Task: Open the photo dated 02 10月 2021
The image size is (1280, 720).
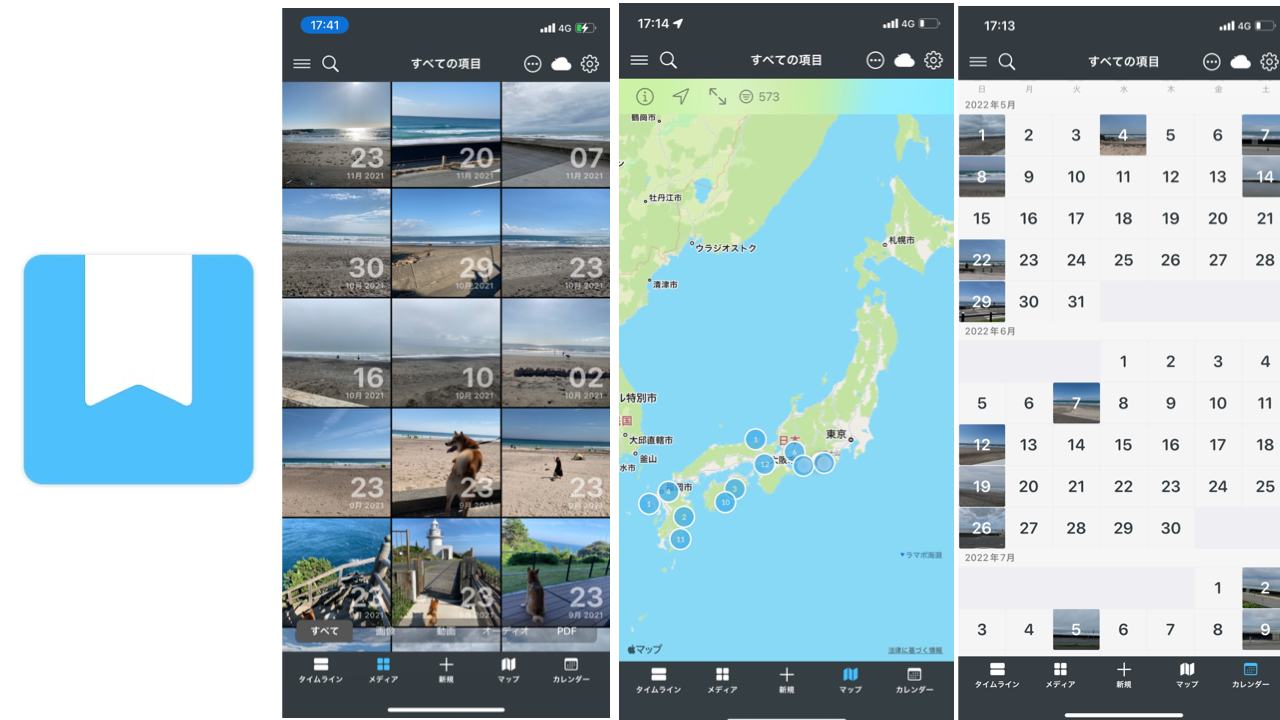Action: click(x=556, y=353)
